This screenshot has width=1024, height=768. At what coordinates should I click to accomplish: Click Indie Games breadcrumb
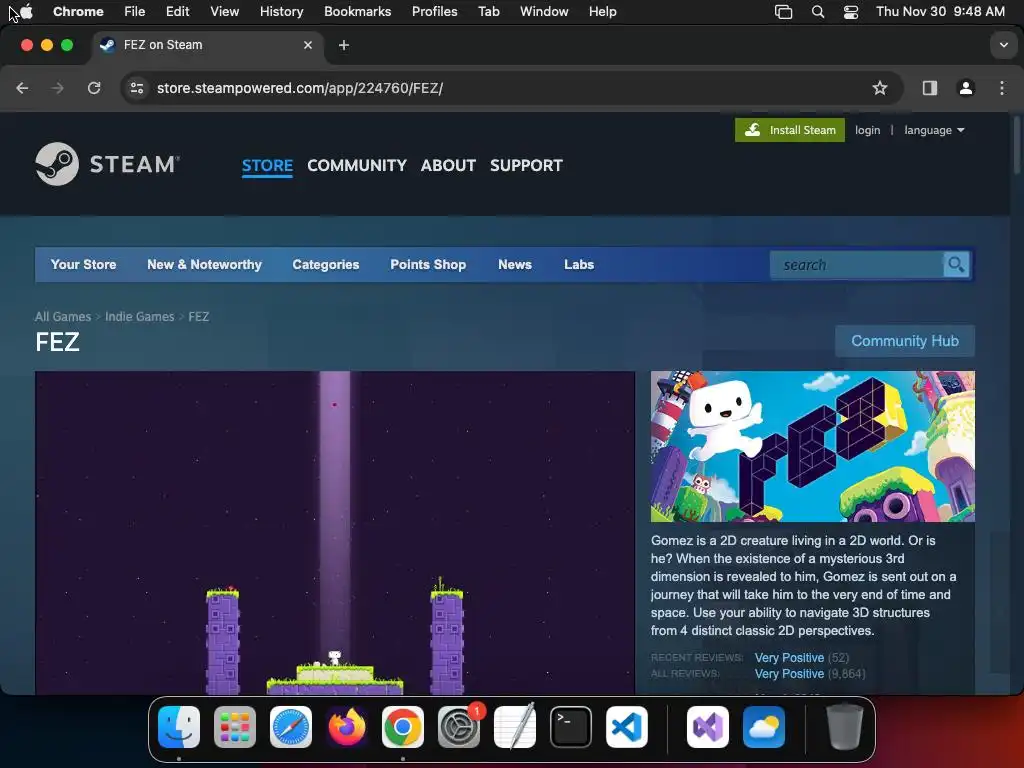(x=140, y=317)
